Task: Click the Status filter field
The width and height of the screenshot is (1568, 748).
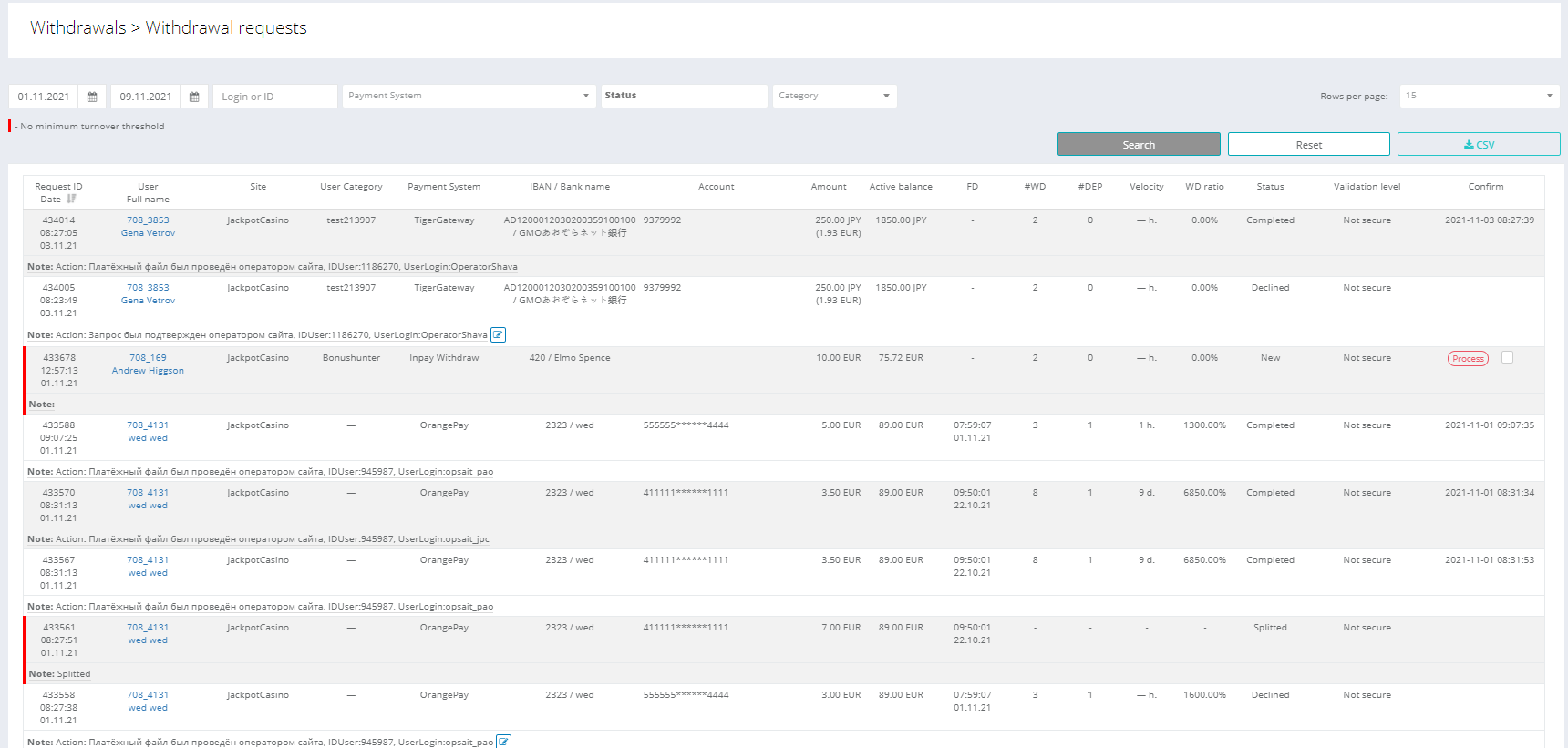Action: pos(684,96)
